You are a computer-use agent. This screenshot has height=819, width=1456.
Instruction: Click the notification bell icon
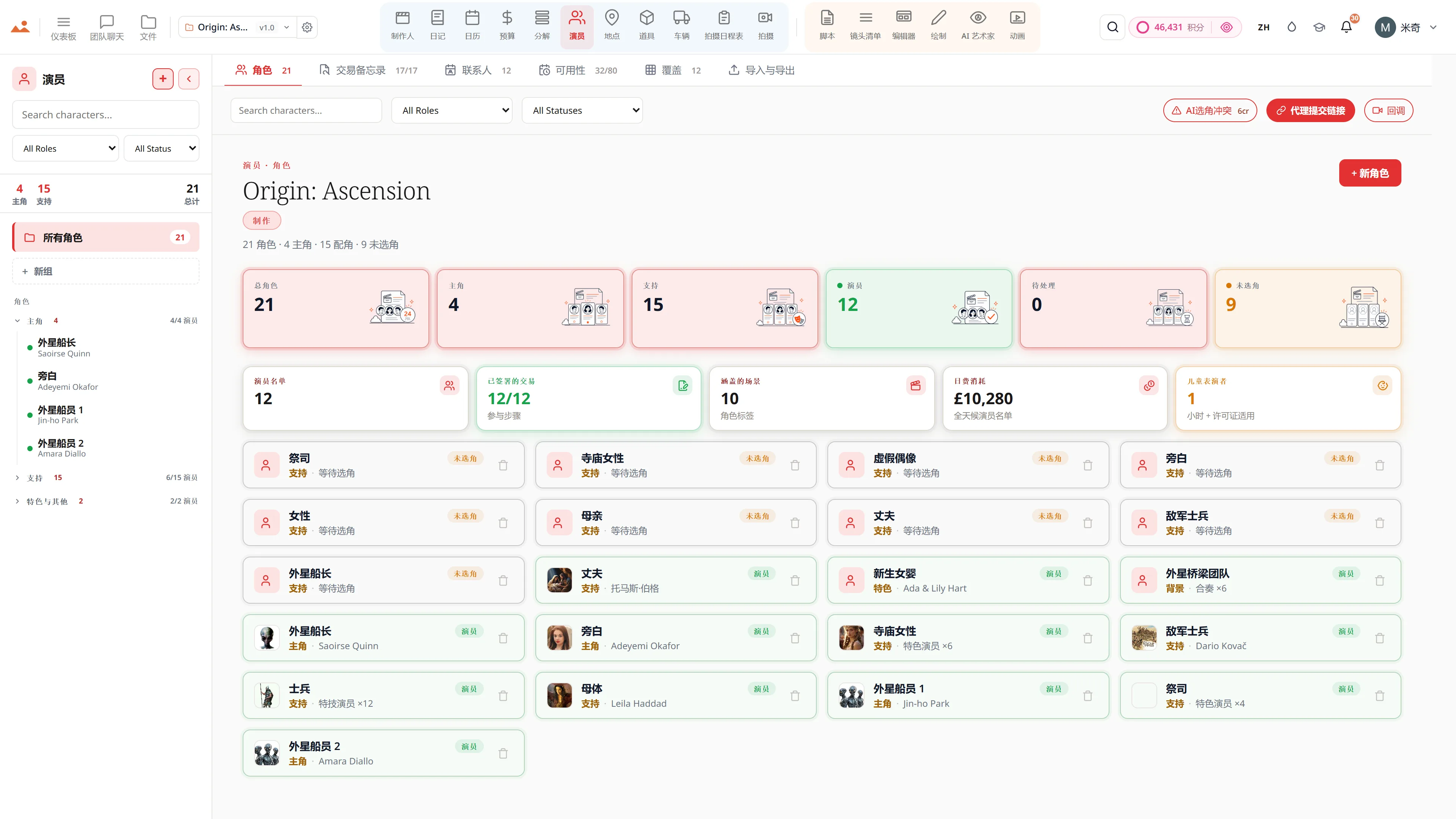click(1346, 27)
